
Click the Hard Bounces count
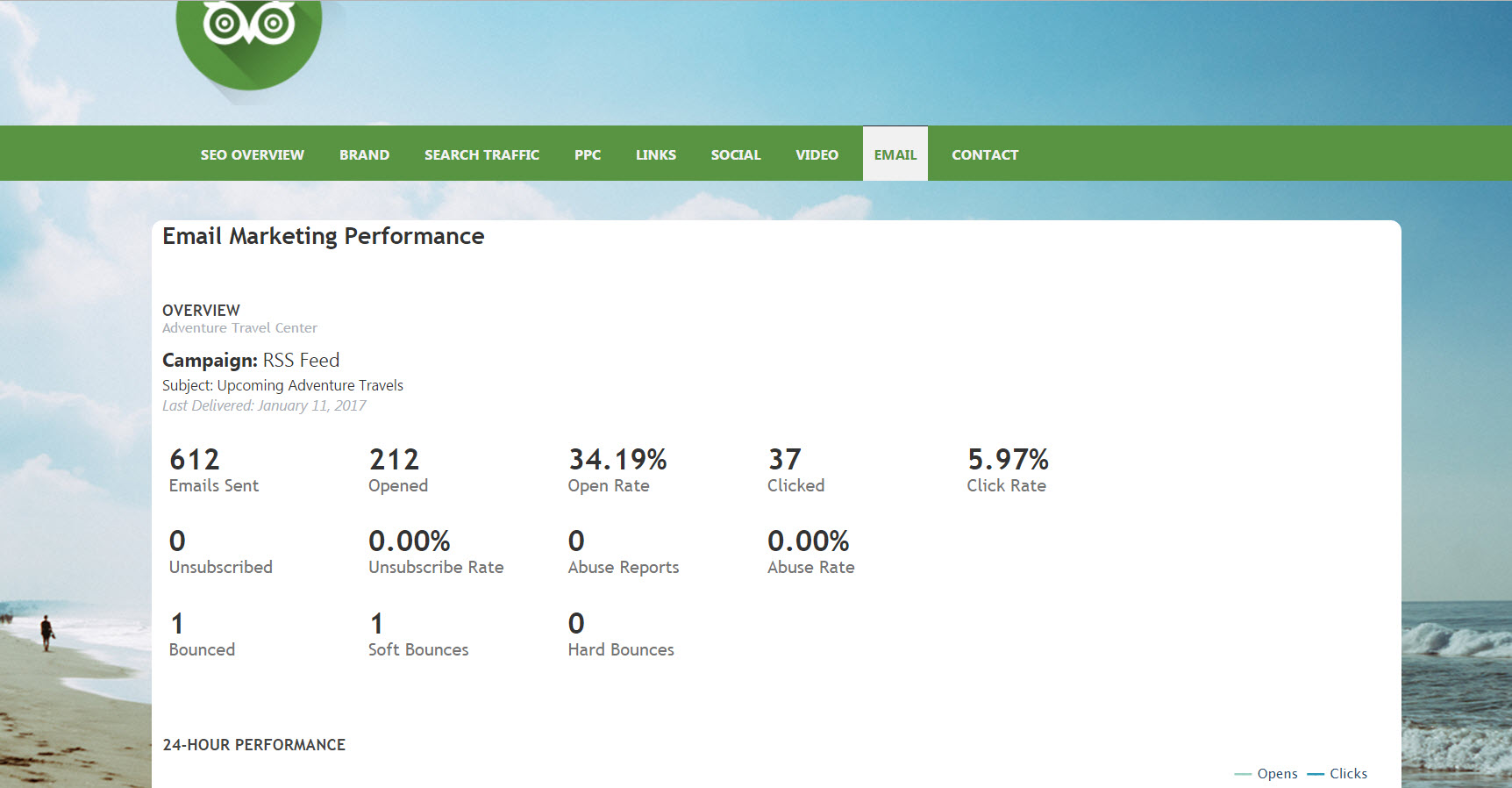(x=576, y=624)
